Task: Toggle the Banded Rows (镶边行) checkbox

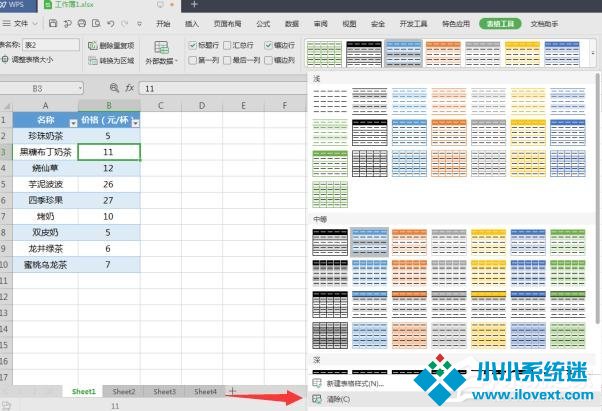Action: pyautogui.click(x=267, y=45)
